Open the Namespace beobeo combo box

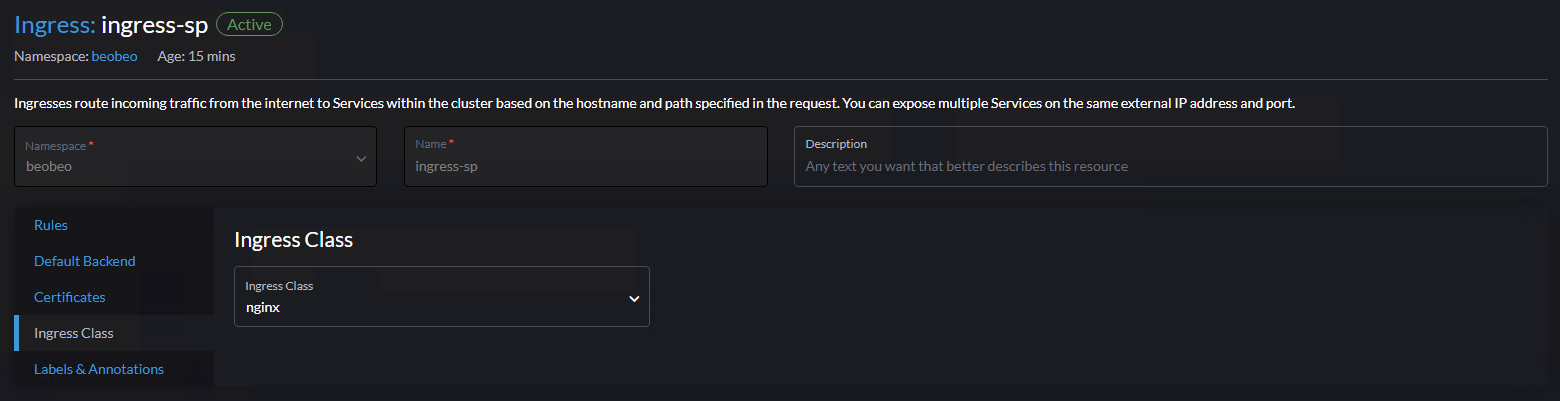(195, 157)
